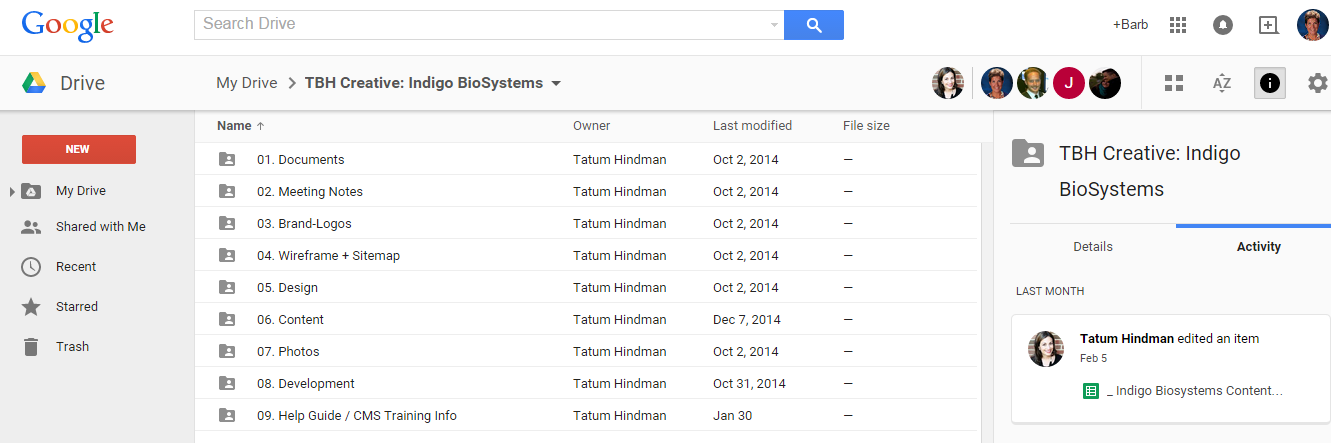Click the Starred star icon
The image size is (1331, 443).
[31, 307]
